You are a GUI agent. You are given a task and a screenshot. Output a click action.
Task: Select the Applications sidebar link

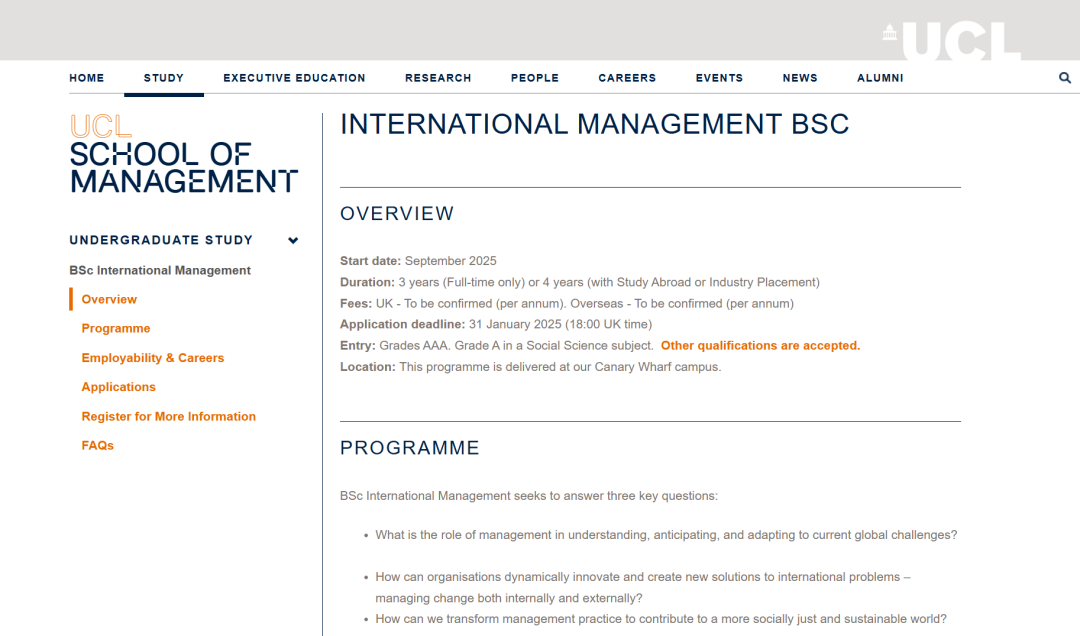(118, 387)
